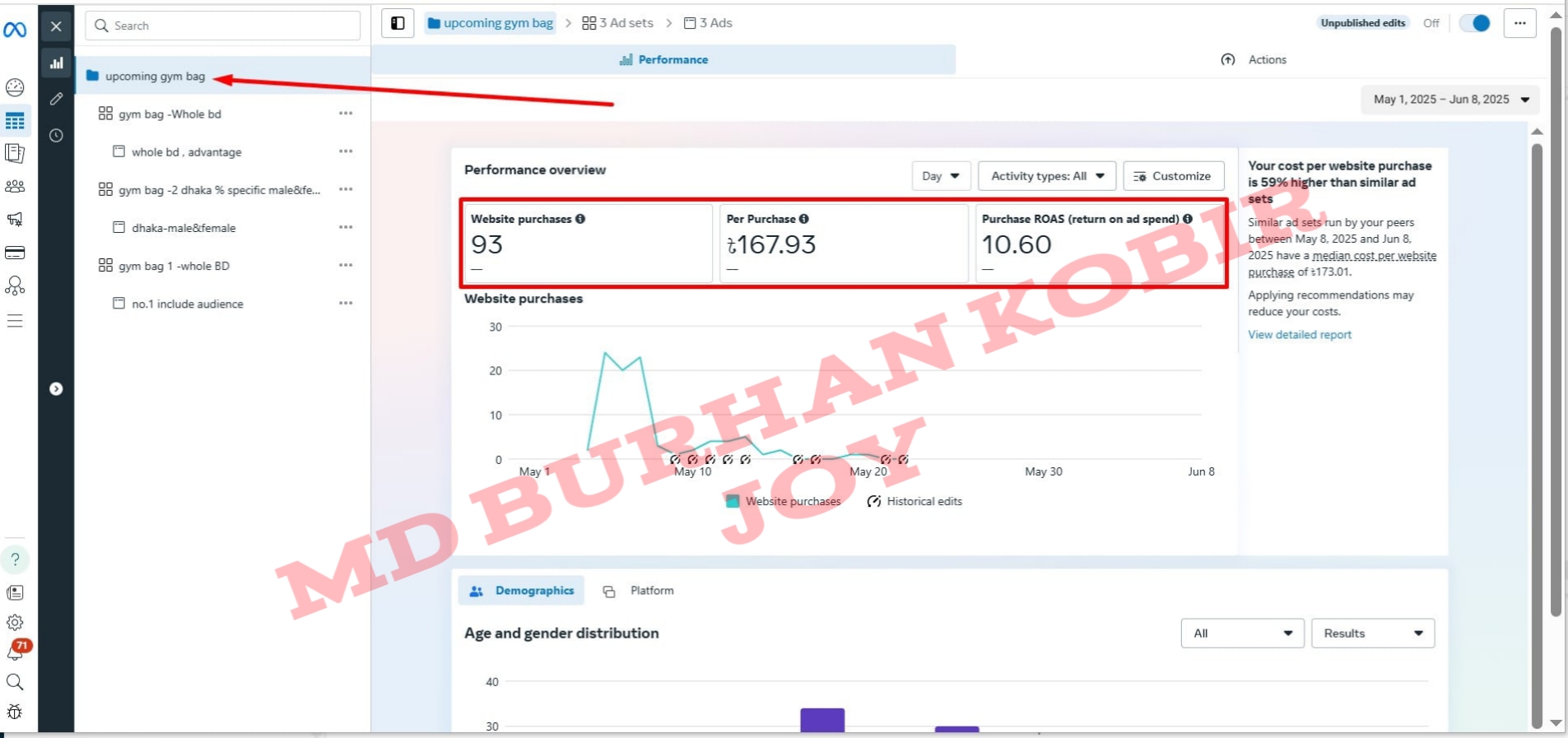
Task: Open the Audiences people icon
Action: [x=15, y=187]
